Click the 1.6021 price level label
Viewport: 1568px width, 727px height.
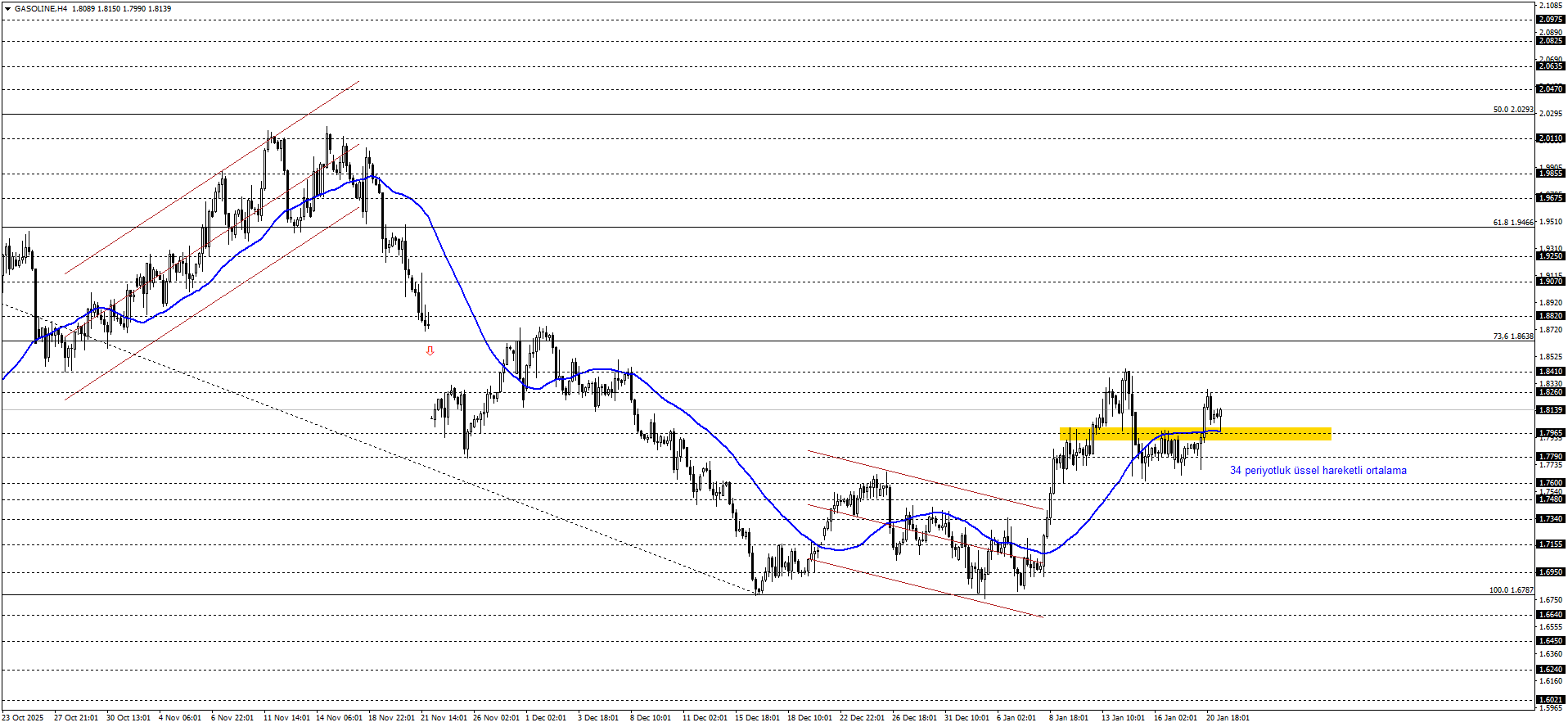1551,700
